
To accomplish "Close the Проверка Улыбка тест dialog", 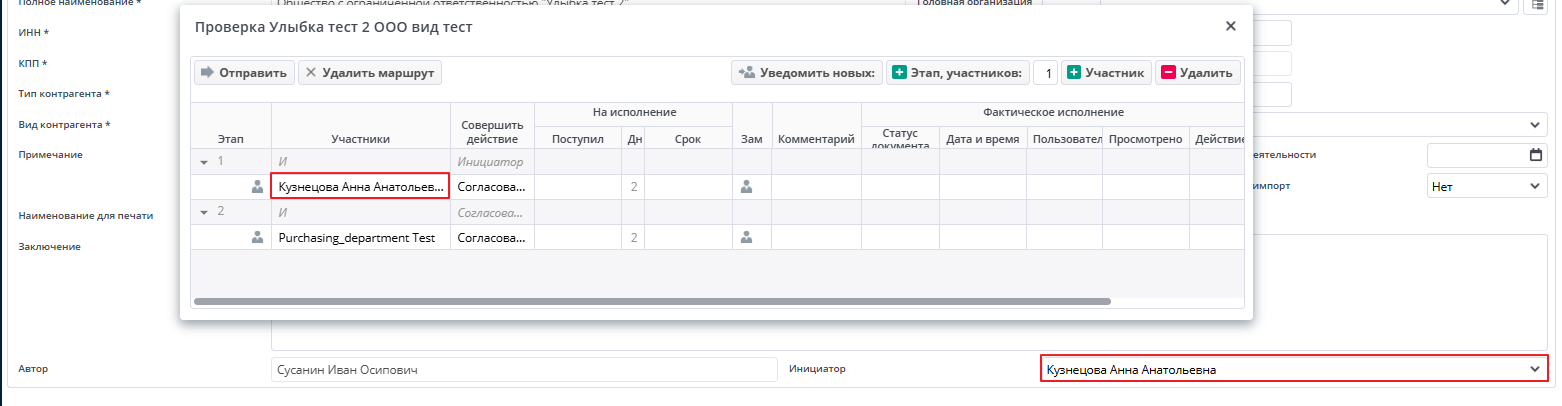I will coord(1231,26).
